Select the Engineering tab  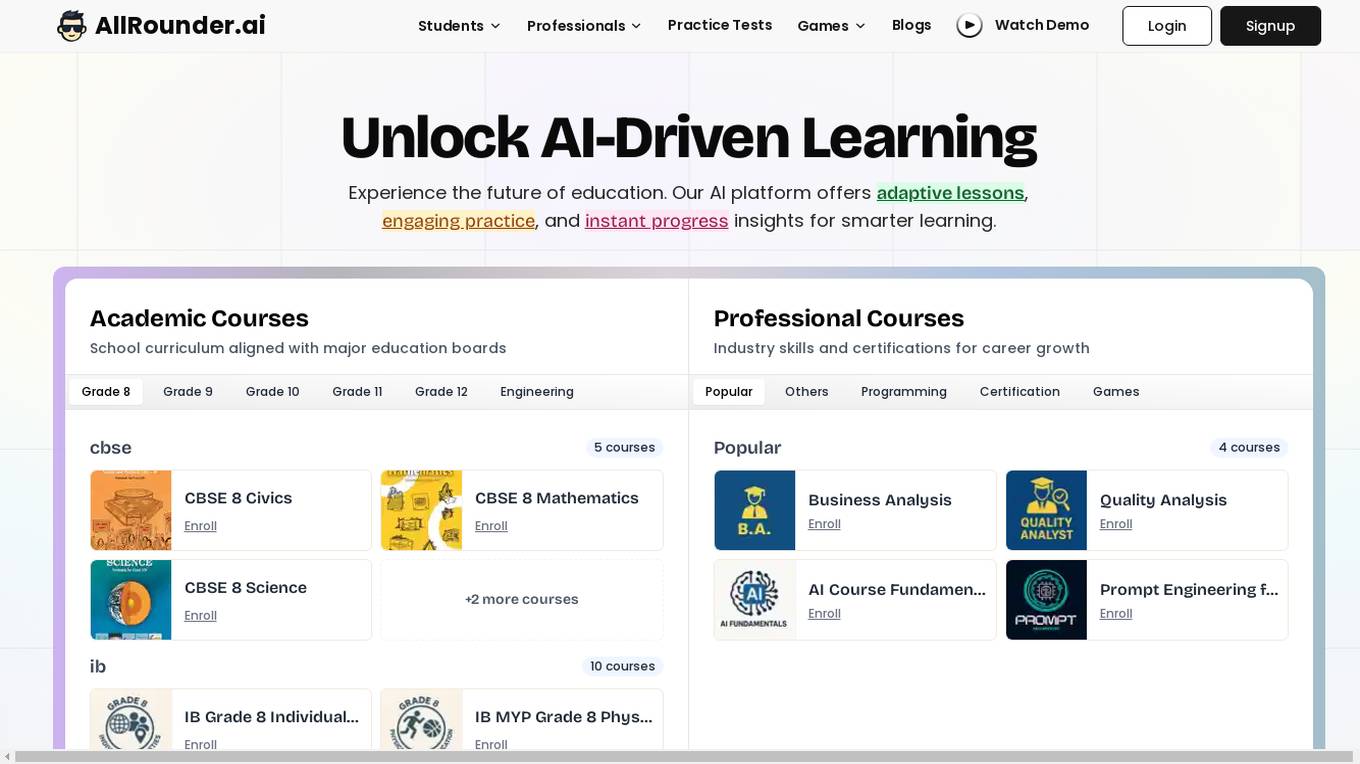coord(537,392)
